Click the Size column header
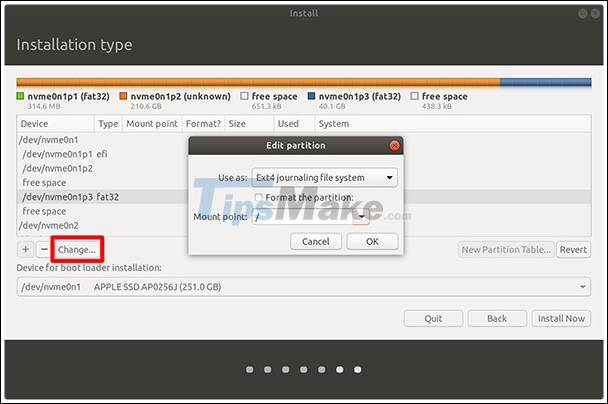Screen dimensions: 608x404 pos(249,124)
